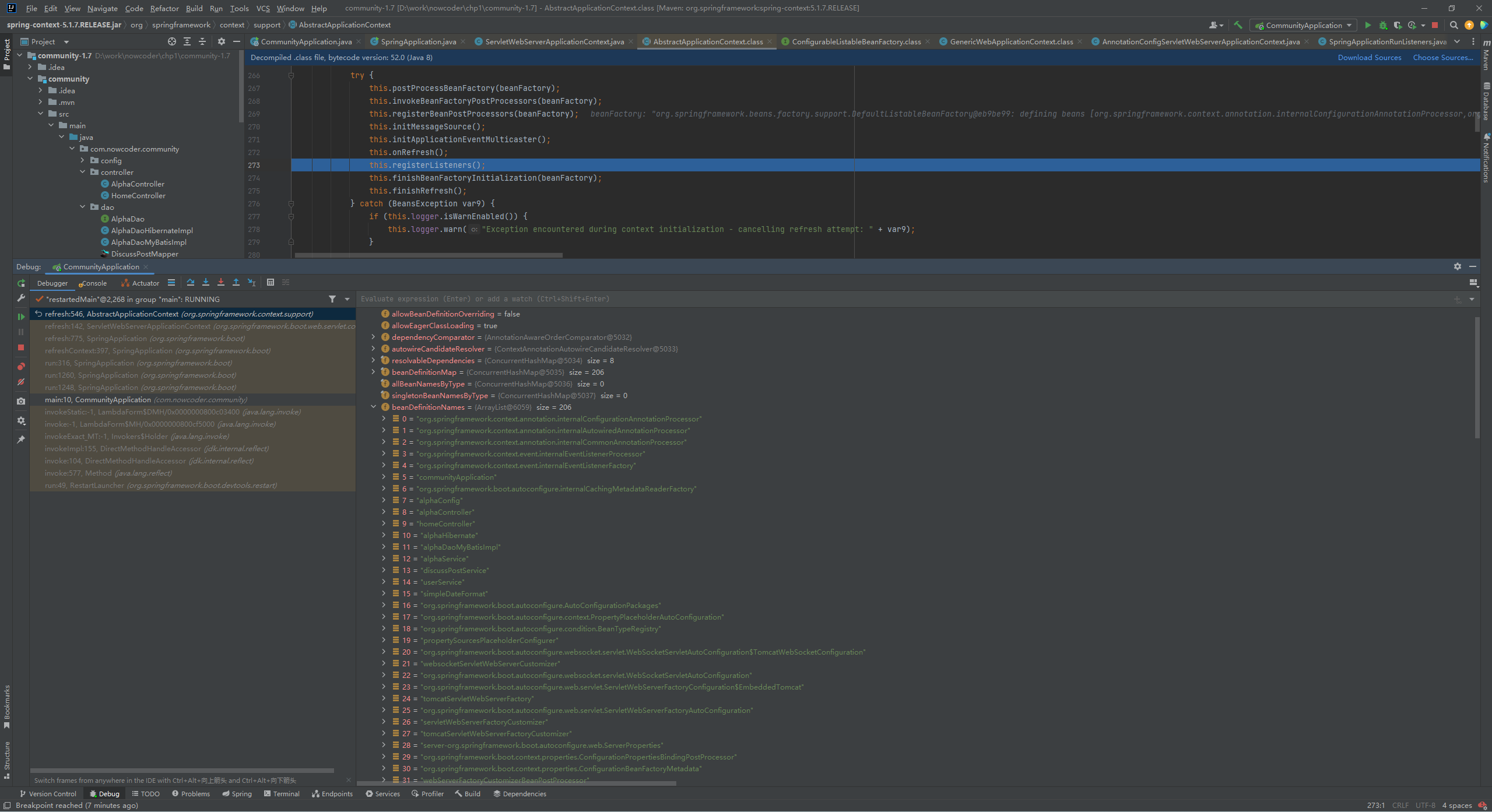Expand the beanDefinitionMap variable node
The image size is (1492, 812).
click(373, 372)
